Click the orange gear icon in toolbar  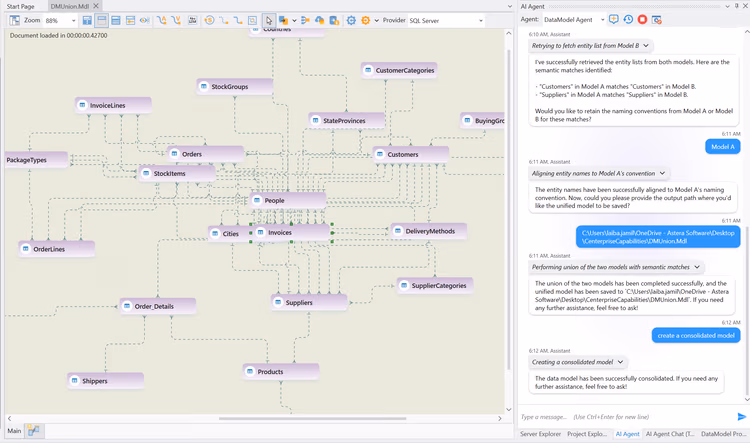coord(365,21)
